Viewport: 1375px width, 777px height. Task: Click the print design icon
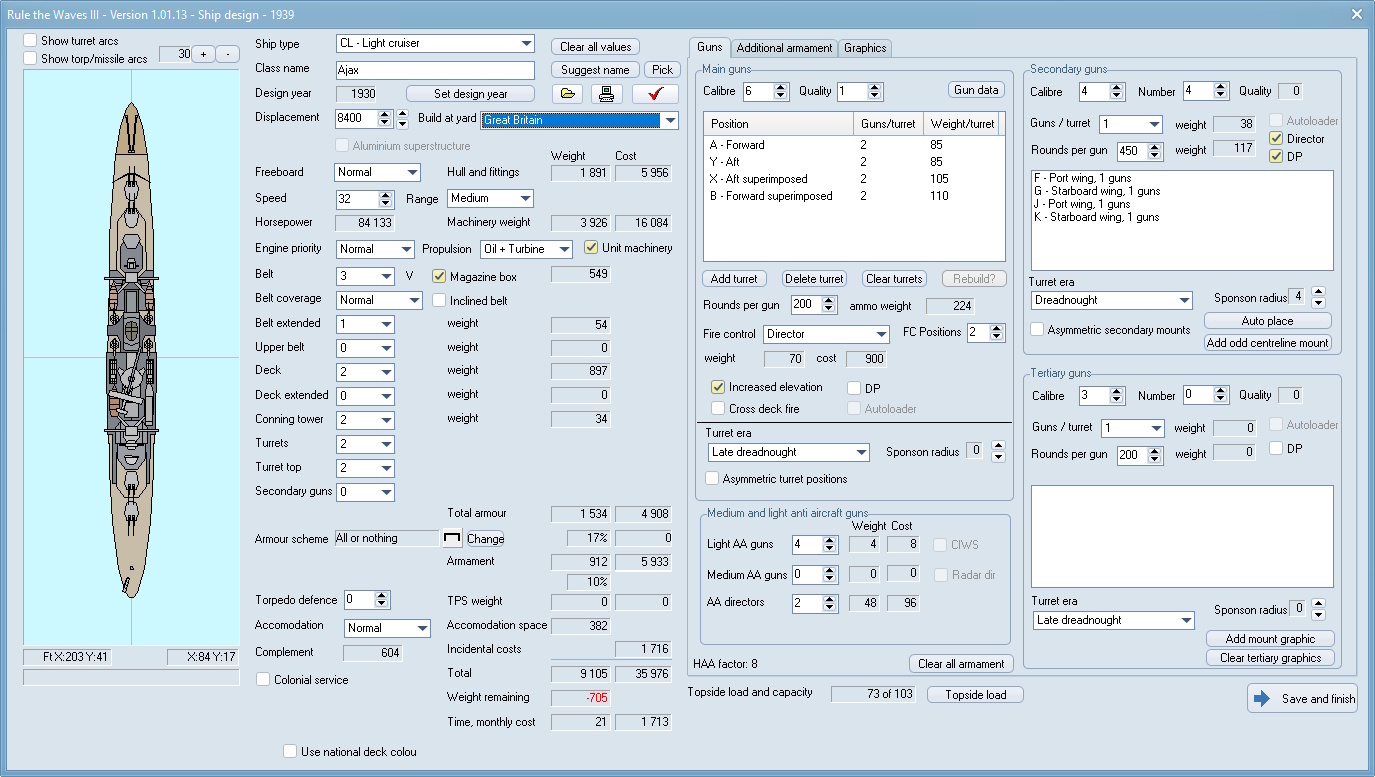pyautogui.click(x=607, y=94)
